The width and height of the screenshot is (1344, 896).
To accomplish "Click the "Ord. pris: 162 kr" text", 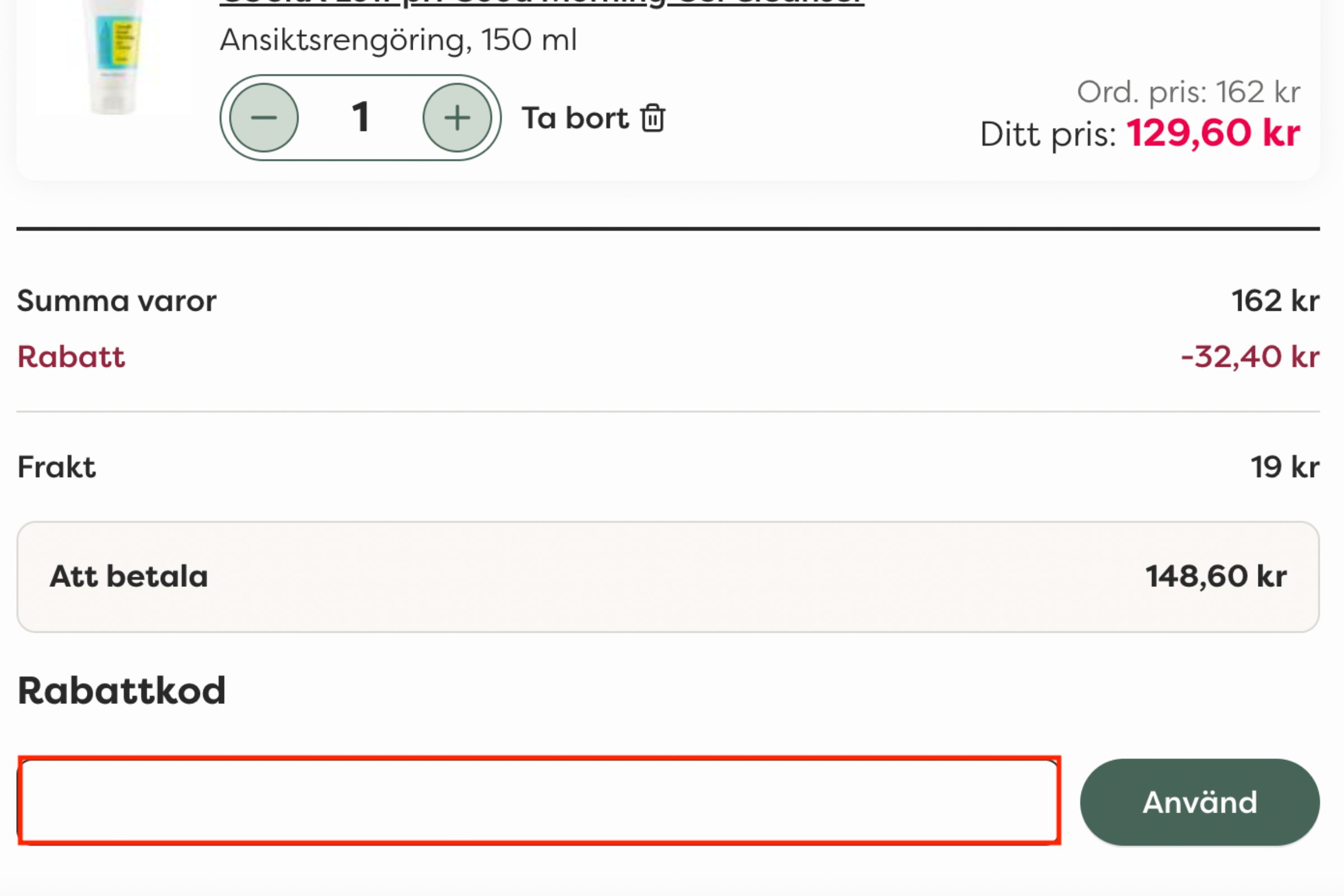I will [1188, 92].
